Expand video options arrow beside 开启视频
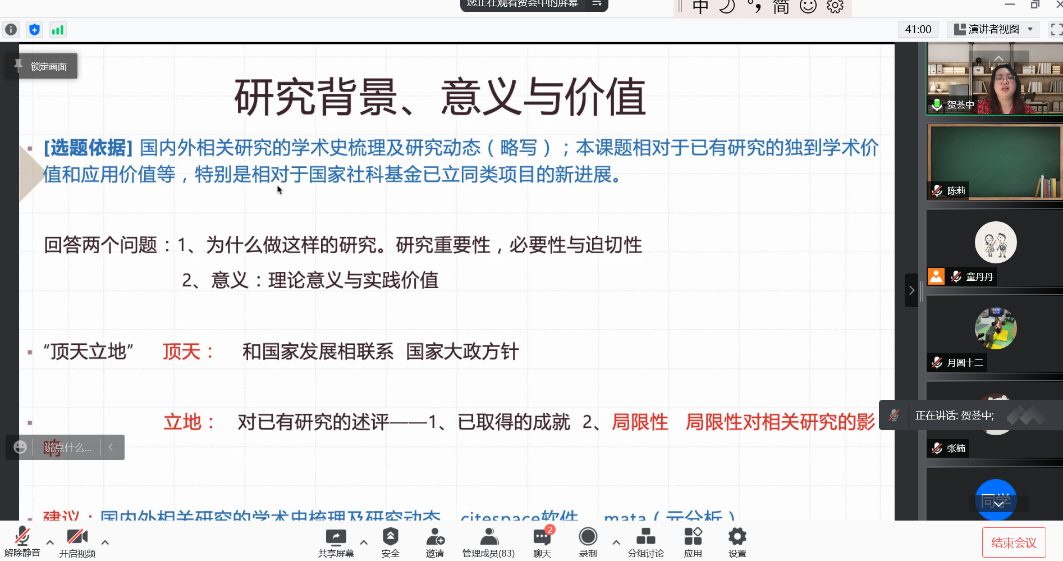The image size is (1063, 561). coord(105,543)
